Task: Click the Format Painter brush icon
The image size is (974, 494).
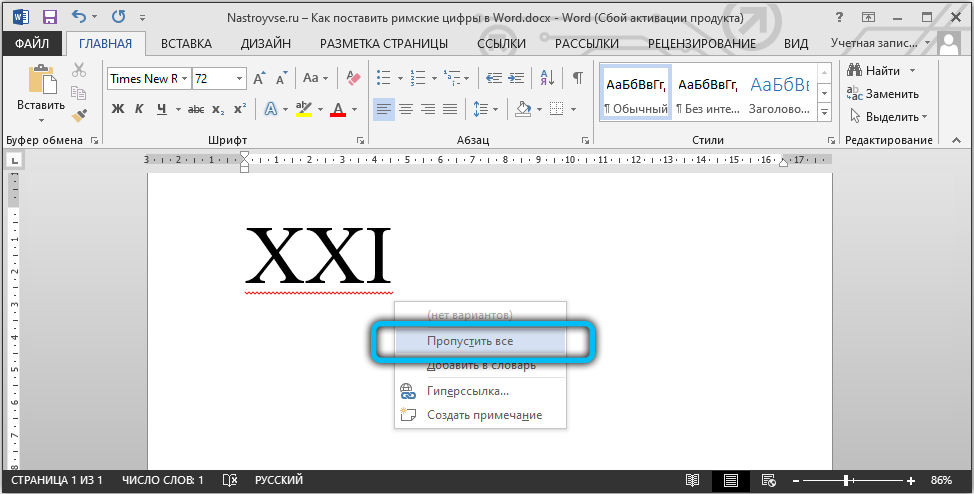Action: (x=80, y=115)
